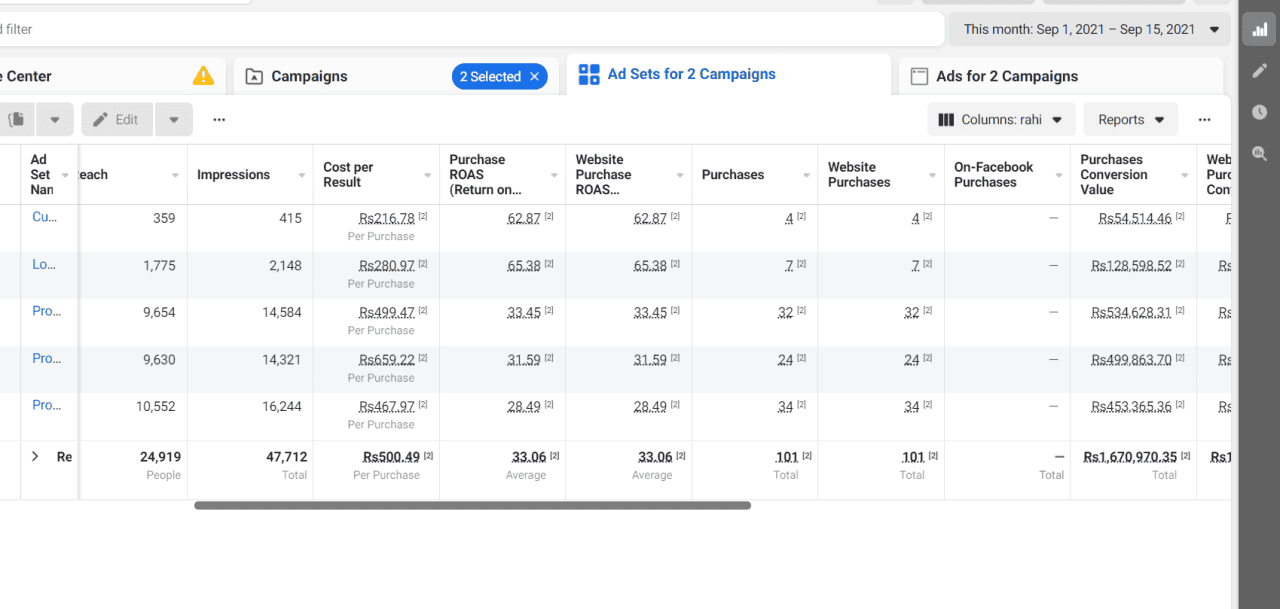
Task: Expand the results summary row
Action: click(36, 456)
